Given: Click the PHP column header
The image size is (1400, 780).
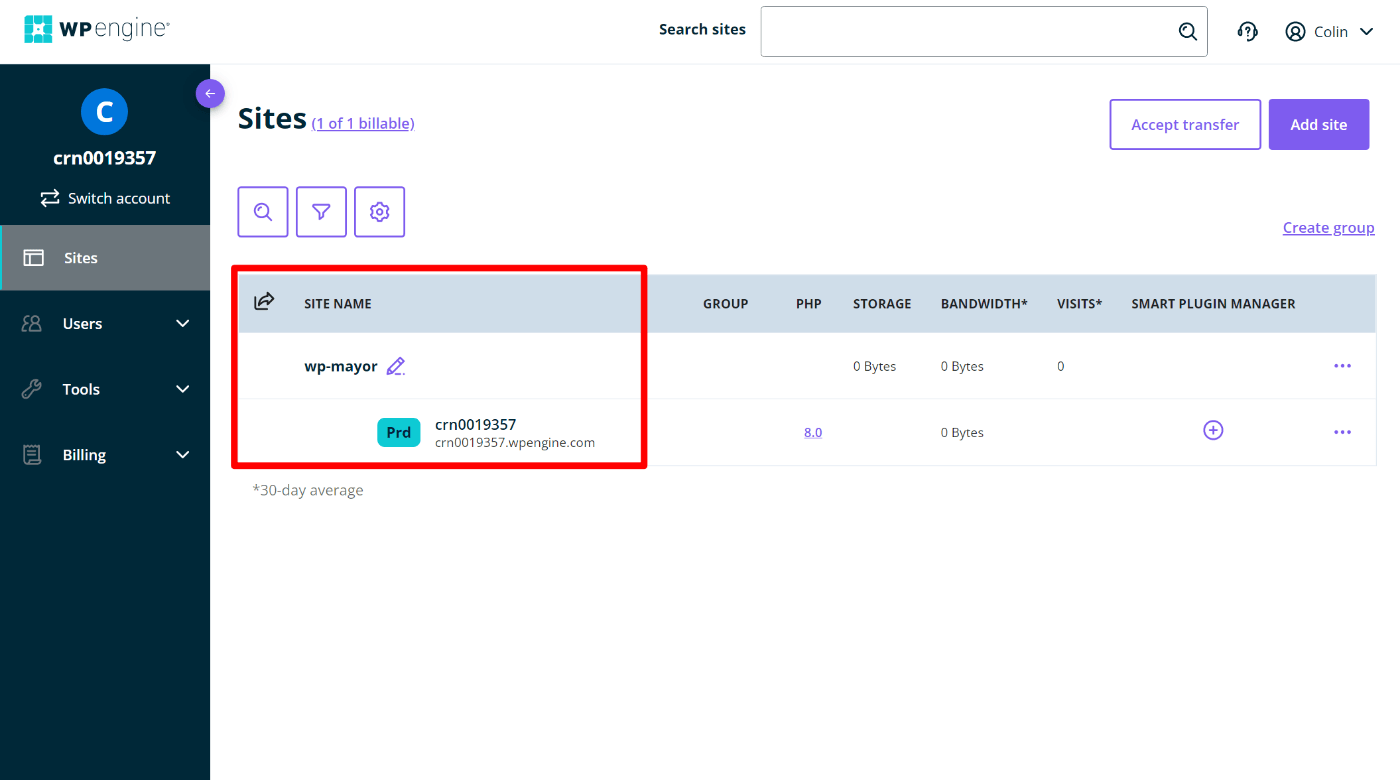Looking at the screenshot, I should click(809, 304).
